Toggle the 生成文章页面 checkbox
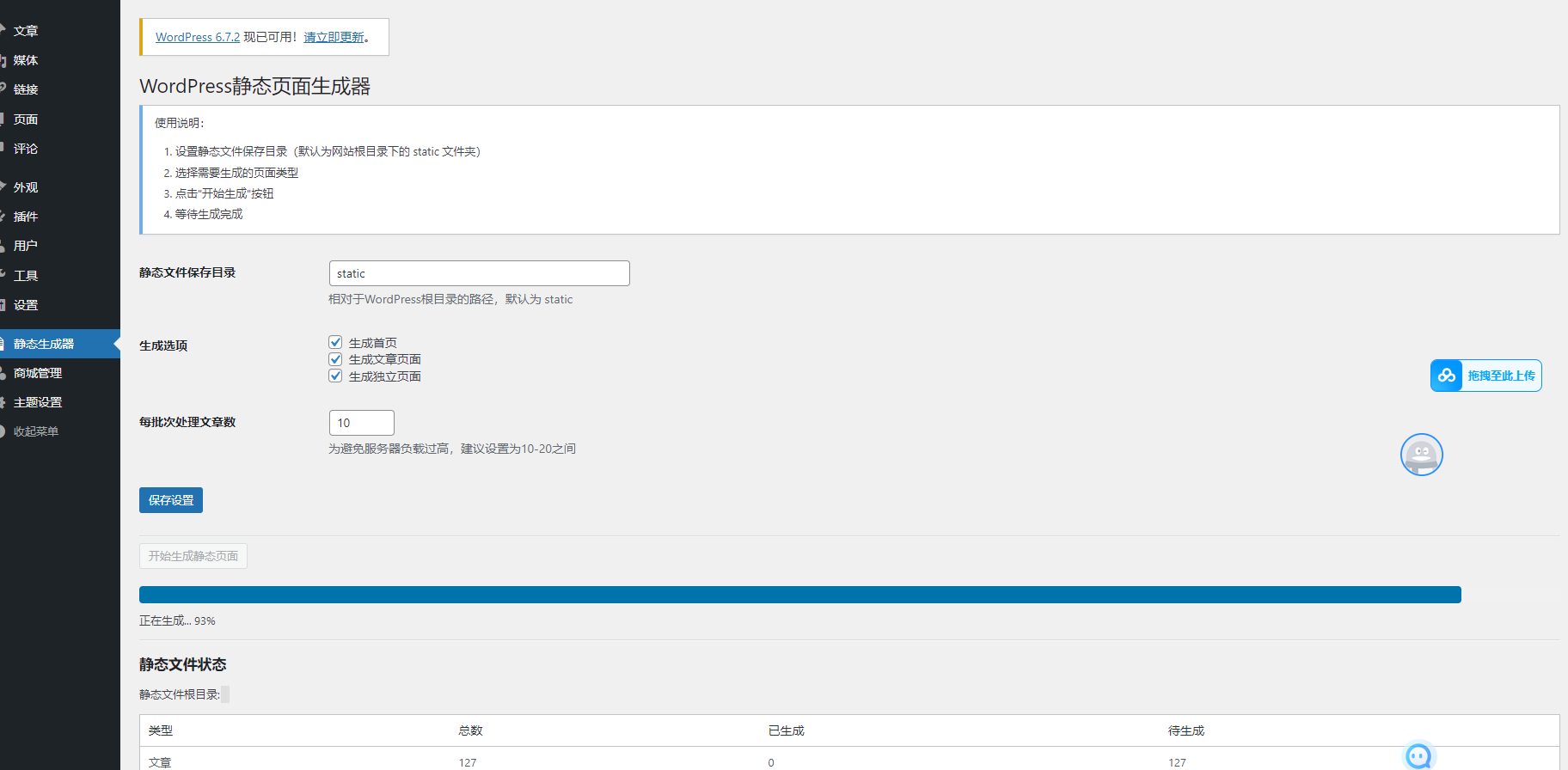This screenshot has height=770, width=1568. [x=335, y=359]
